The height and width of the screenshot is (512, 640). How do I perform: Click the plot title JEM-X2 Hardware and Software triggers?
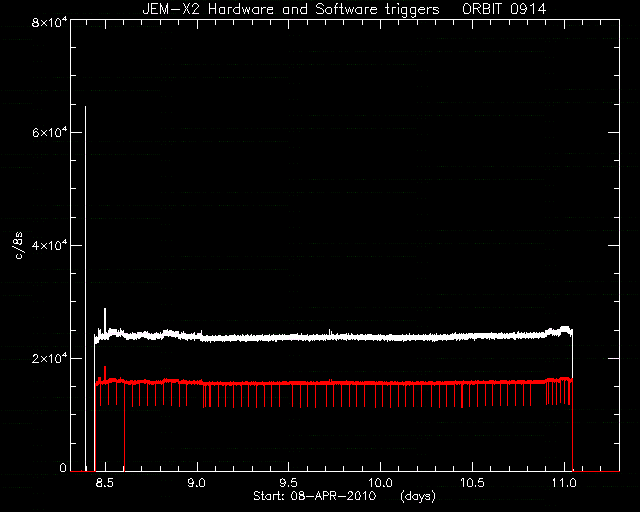pos(291,9)
